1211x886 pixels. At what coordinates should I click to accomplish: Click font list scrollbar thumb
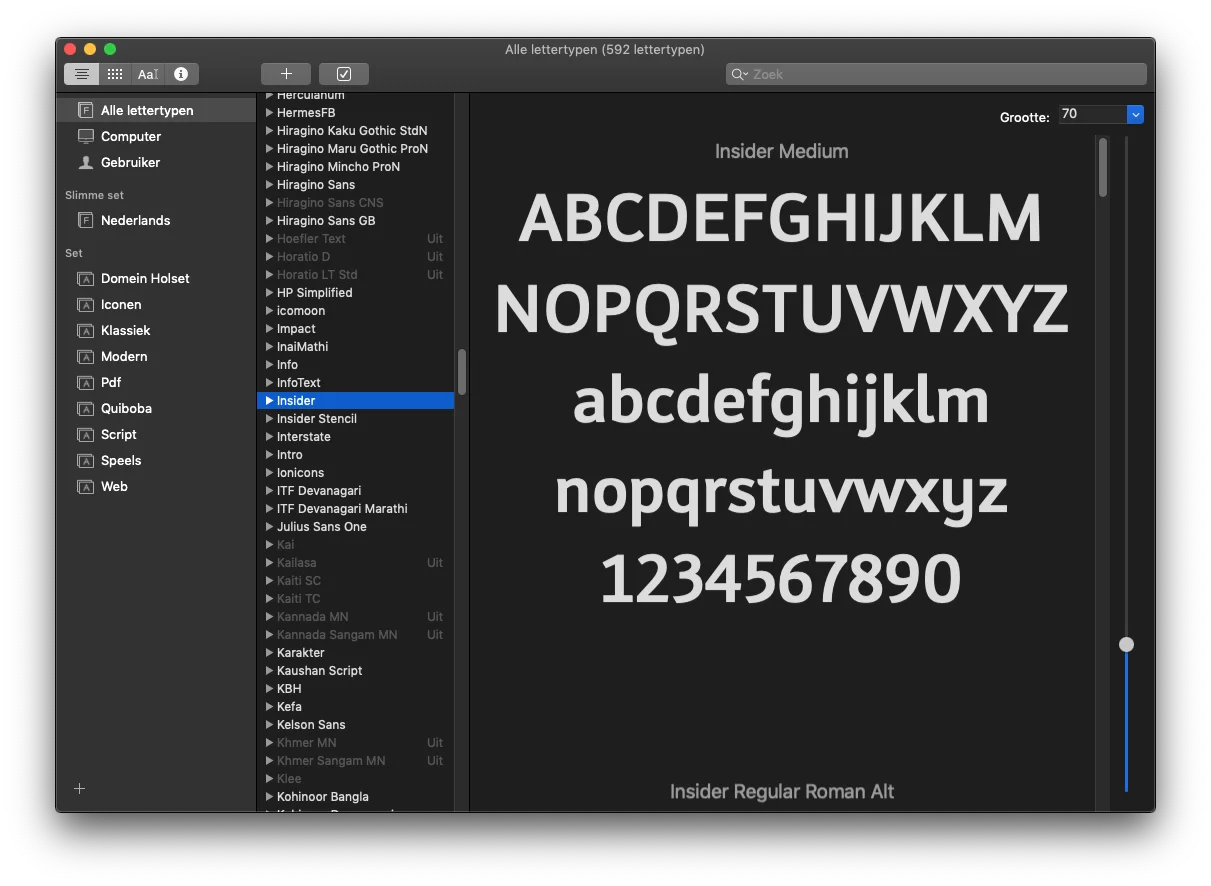point(462,371)
